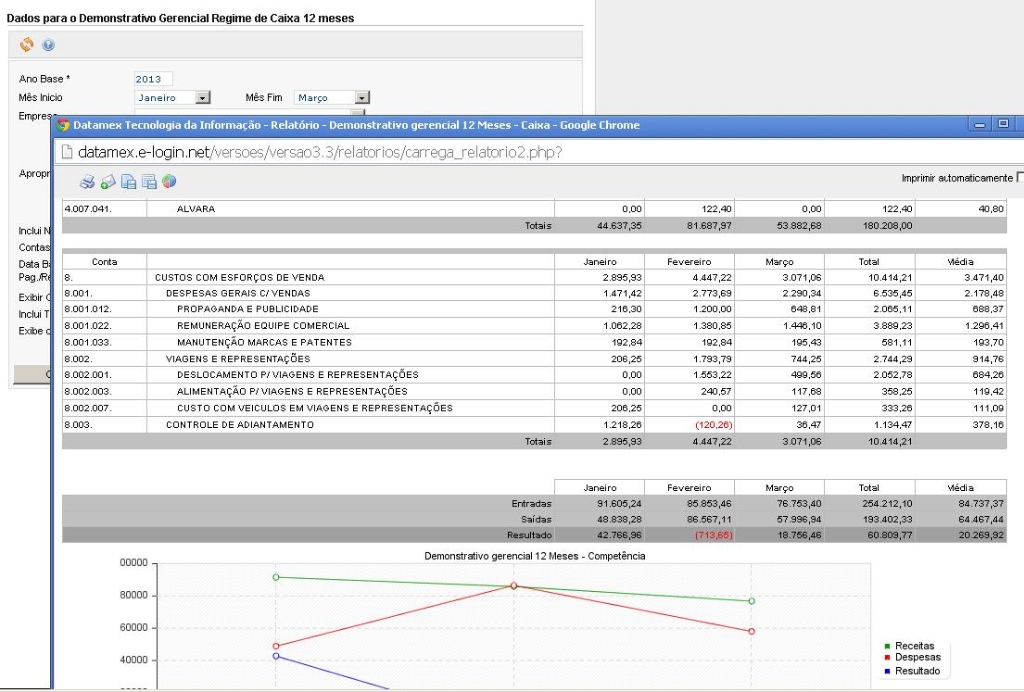
Task: Click the Média header in the custos table
Action: (x=960, y=261)
